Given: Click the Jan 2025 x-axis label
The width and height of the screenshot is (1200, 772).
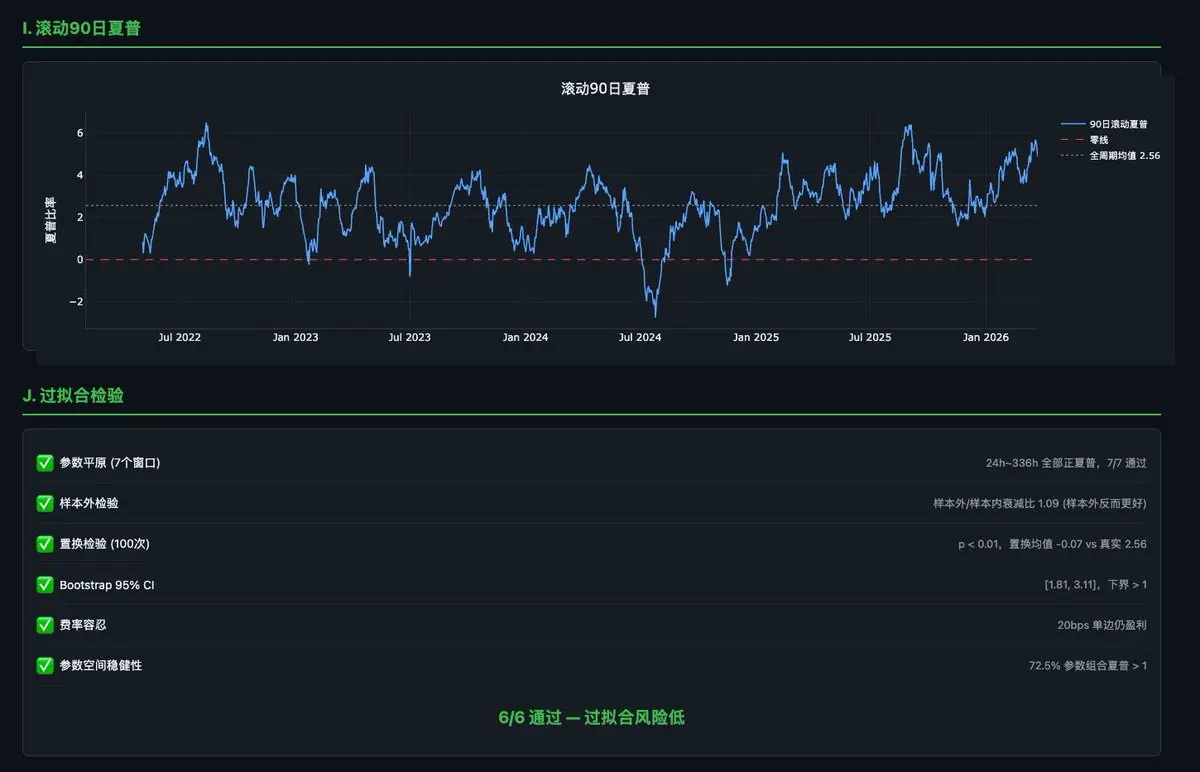Looking at the screenshot, I should click(x=756, y=337).
